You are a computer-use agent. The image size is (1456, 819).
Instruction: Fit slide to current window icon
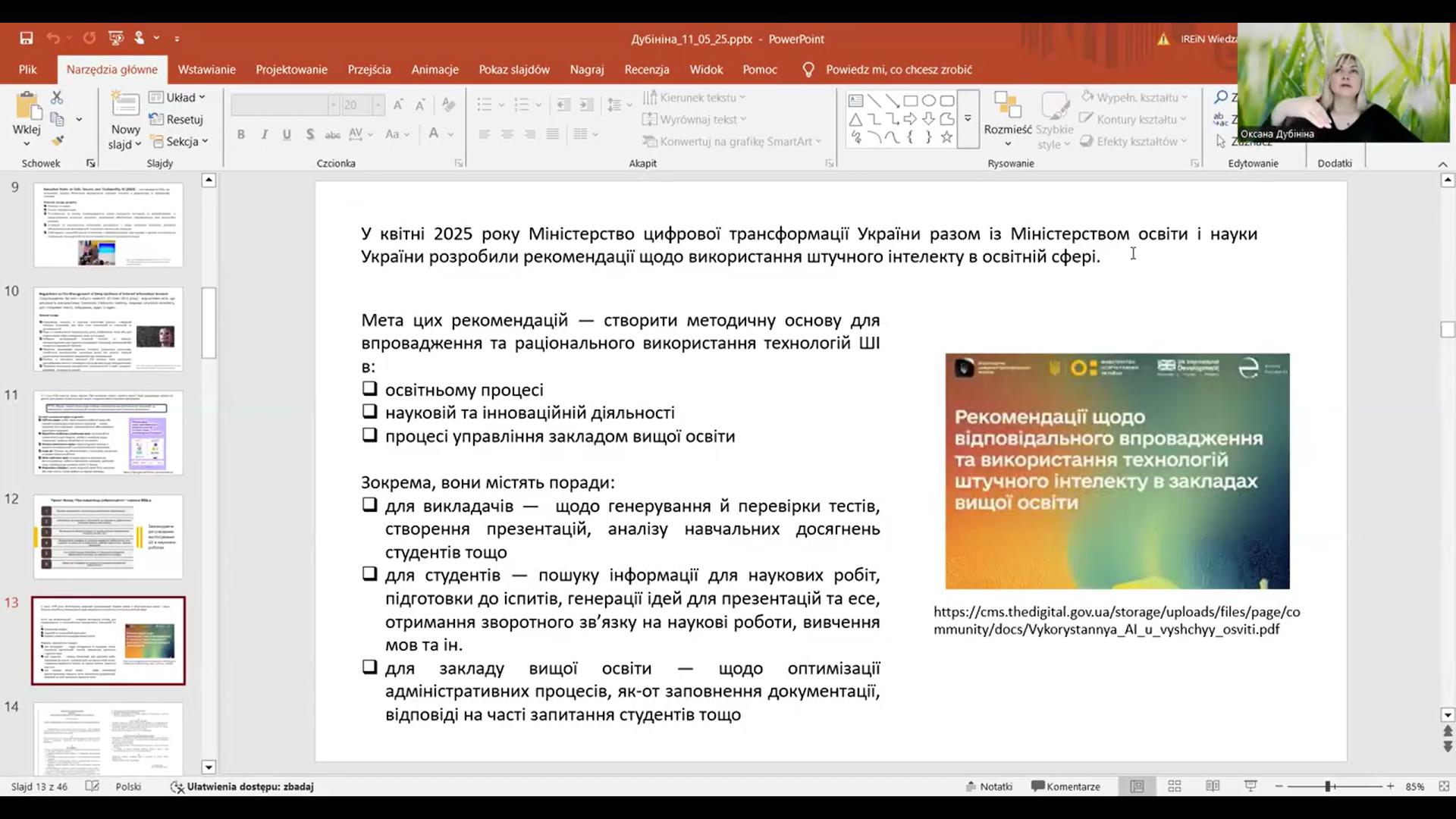tap(1443, 786)
